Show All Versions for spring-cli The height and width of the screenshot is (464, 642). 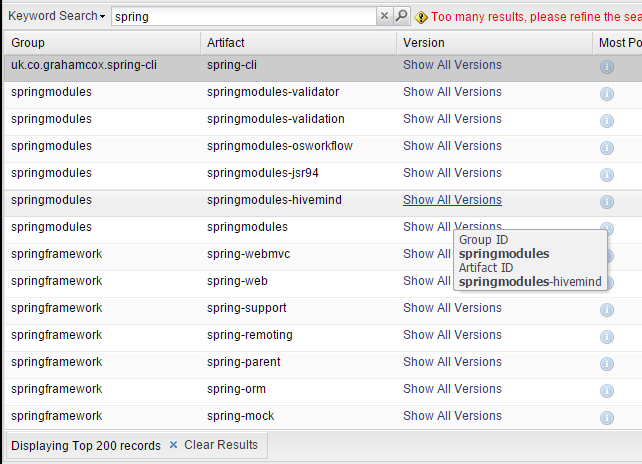[452, 65]
